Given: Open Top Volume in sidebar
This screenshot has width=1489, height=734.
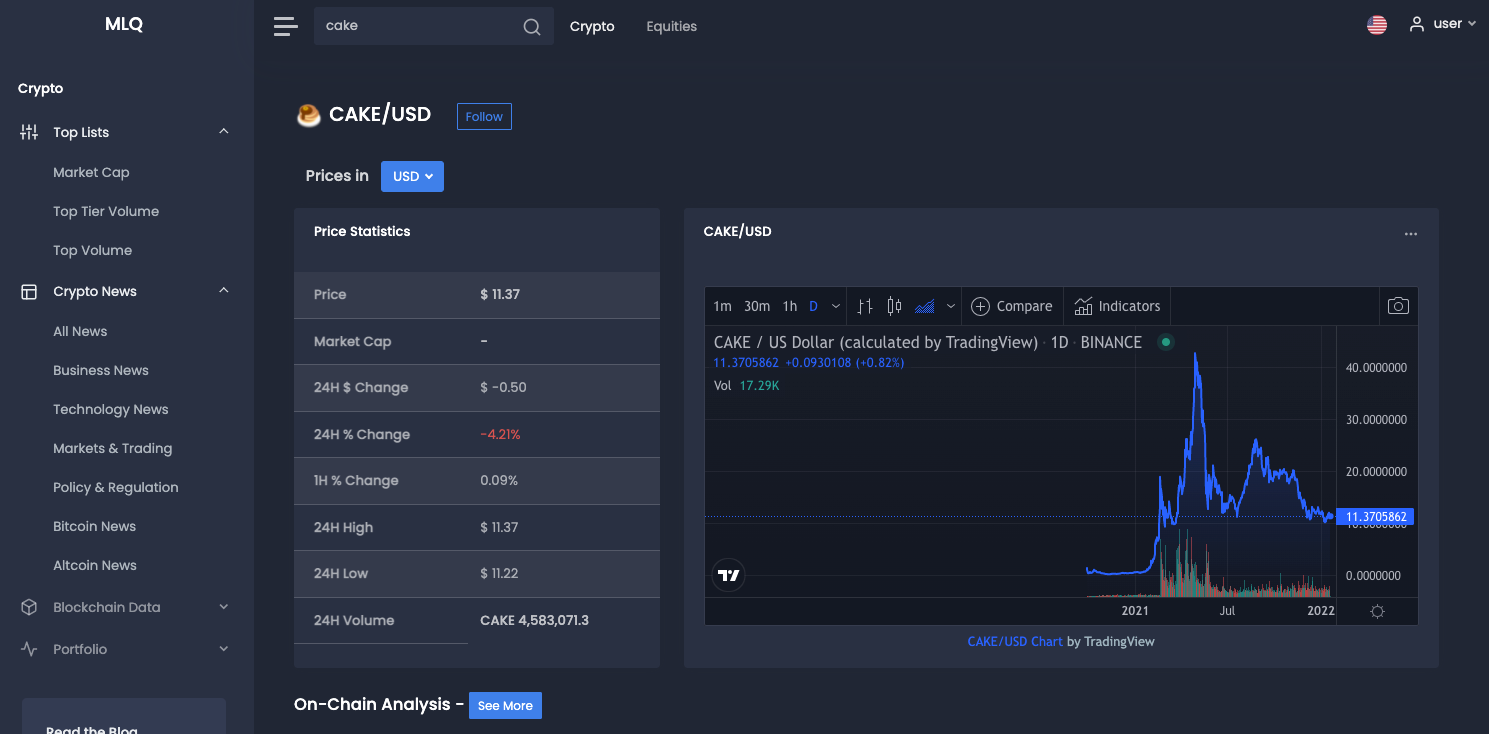Looking at the screenshot, I should click(x=92, y=250).
